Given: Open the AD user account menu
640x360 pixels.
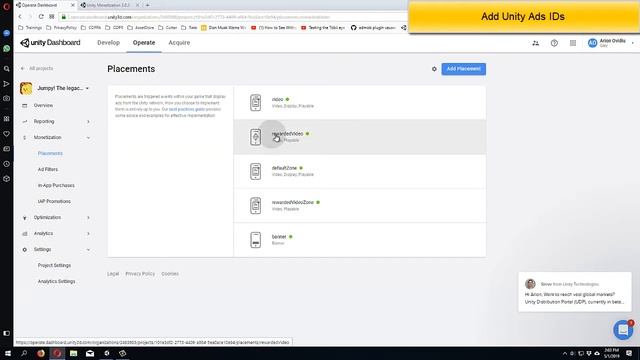Looking at the screenshot, I should 611,43.
